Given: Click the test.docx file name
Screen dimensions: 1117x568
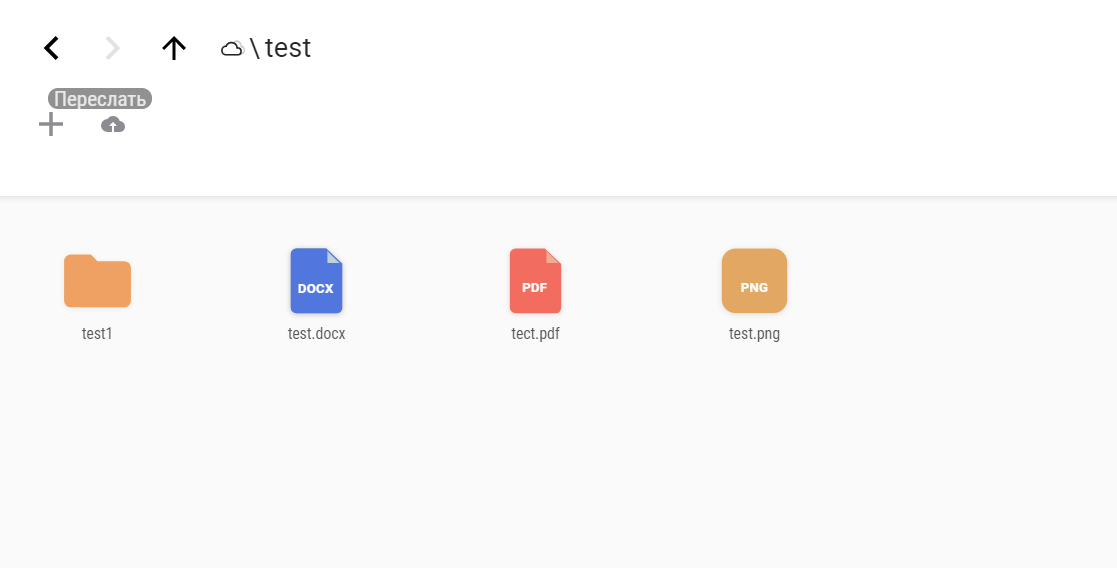Looking at the screenshot, I should 316,334.
